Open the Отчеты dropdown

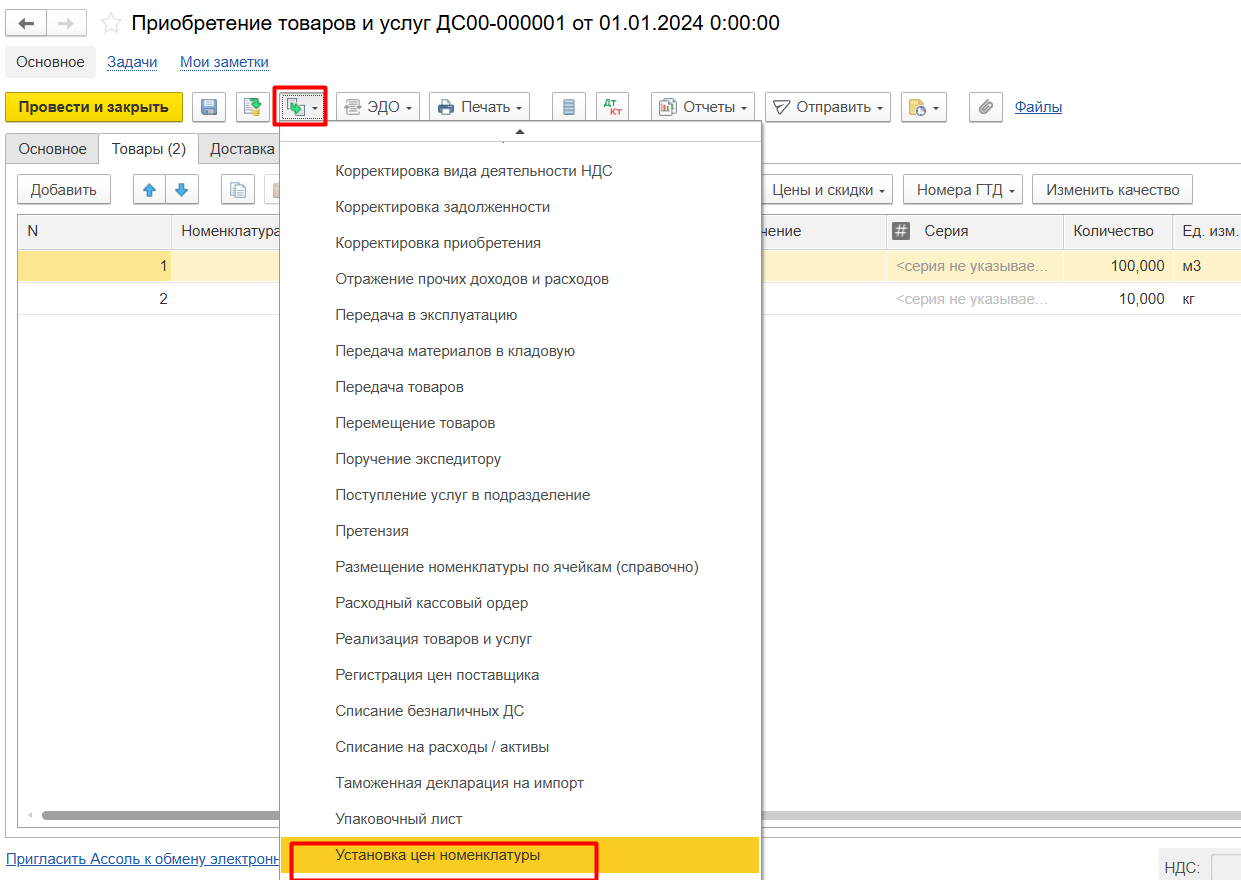(x=703, y=107)
